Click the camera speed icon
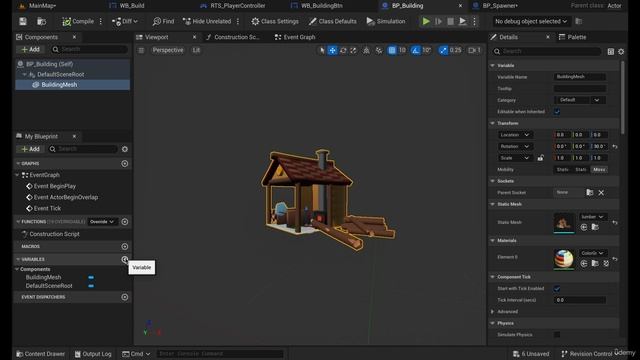 click(474, 50)
